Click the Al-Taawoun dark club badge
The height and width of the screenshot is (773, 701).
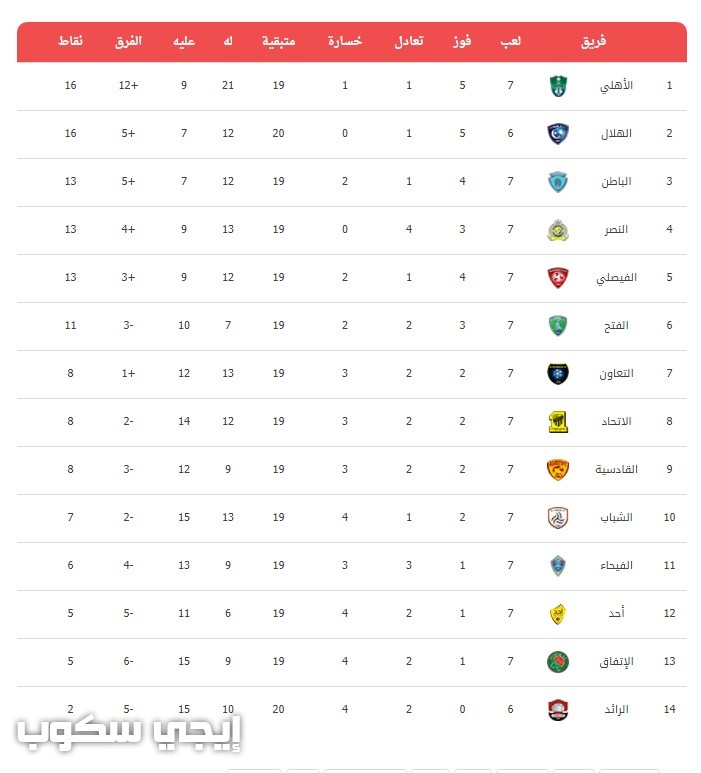click(x=558, y=374)
